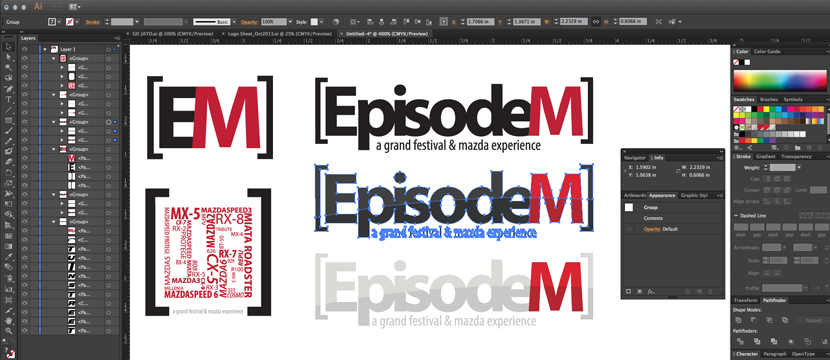Click the Pen tool icon
Image resolution: width=830 pixels, height=360 pixels.
(x=8, y=88)
